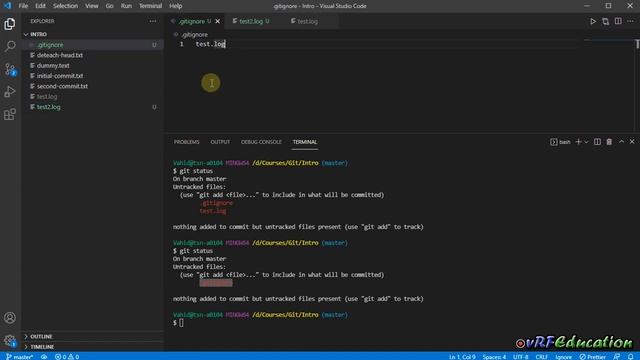This screenshot has height=360, width=640.
Task: Split the editor to the right
Action: pyautogui.click(x=618, y=21)
